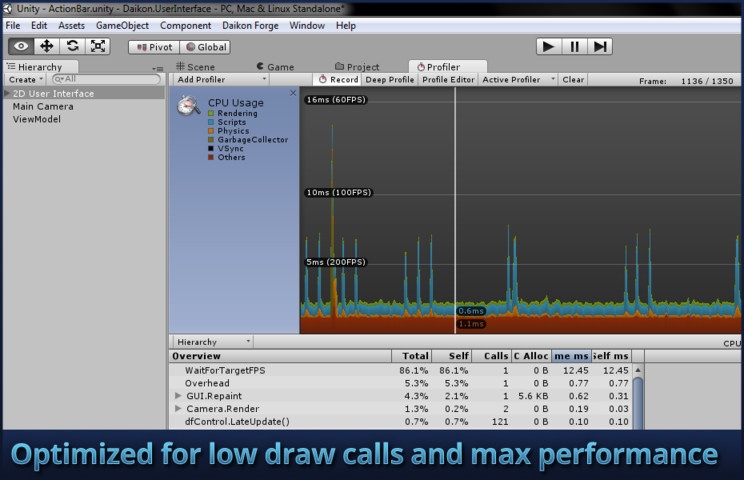Screen dimensions: 744x480
Task: Select ViewModel in Hierarchy
Action: tap(37, 119)
